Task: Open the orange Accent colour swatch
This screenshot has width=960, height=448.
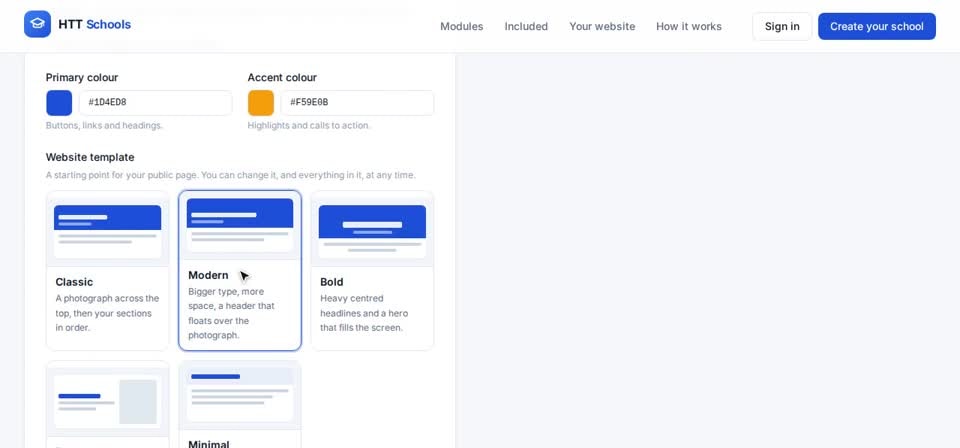Action: (261, 103)
